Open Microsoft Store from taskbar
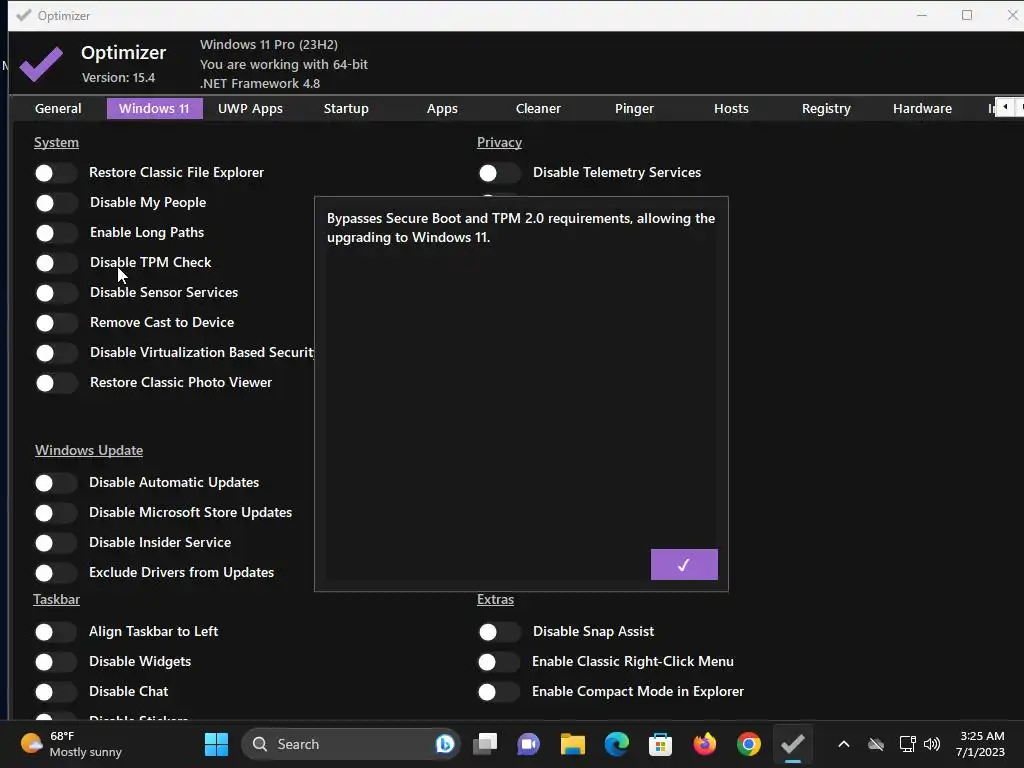This screenshot has height=768, width=1024. click(660, 744)
